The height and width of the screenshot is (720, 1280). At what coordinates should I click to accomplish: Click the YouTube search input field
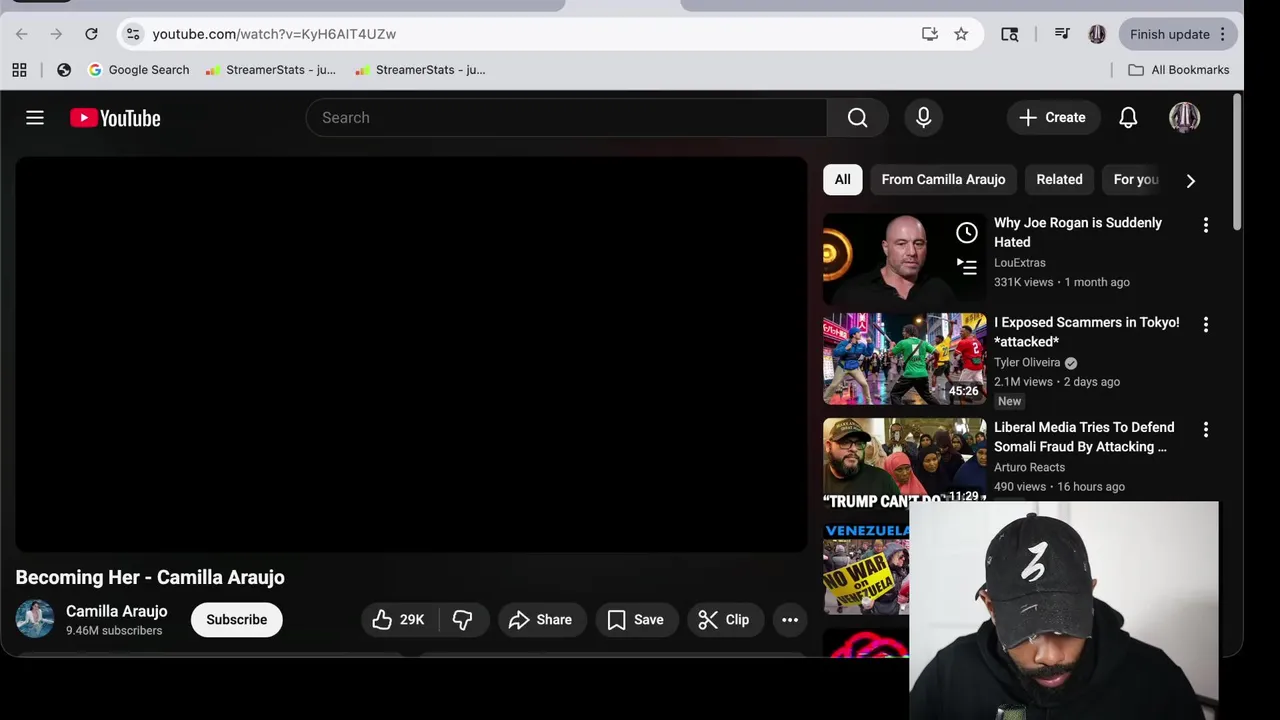point(567,118)
